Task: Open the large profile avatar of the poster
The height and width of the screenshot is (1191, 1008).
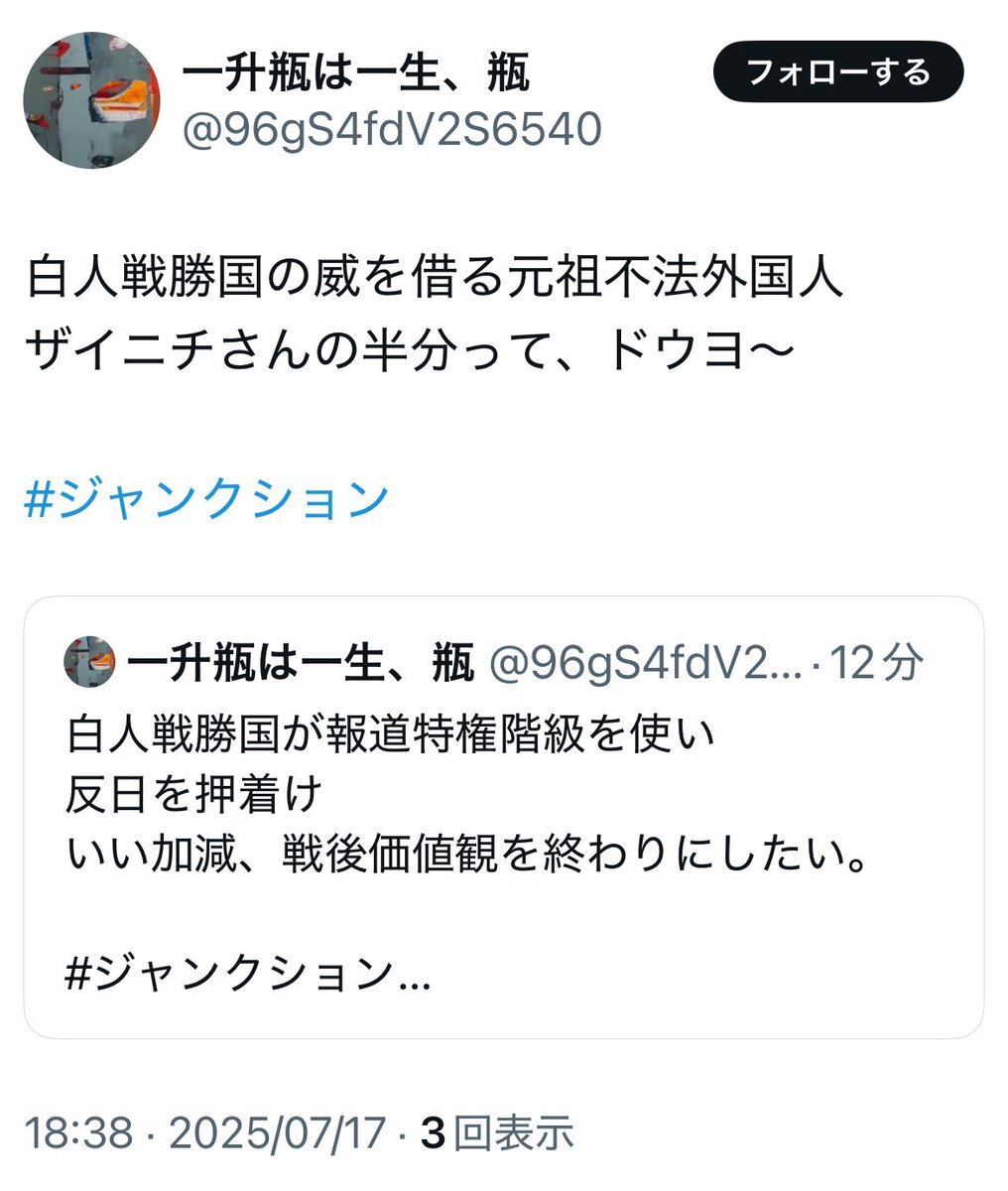Action: [90, 99]
